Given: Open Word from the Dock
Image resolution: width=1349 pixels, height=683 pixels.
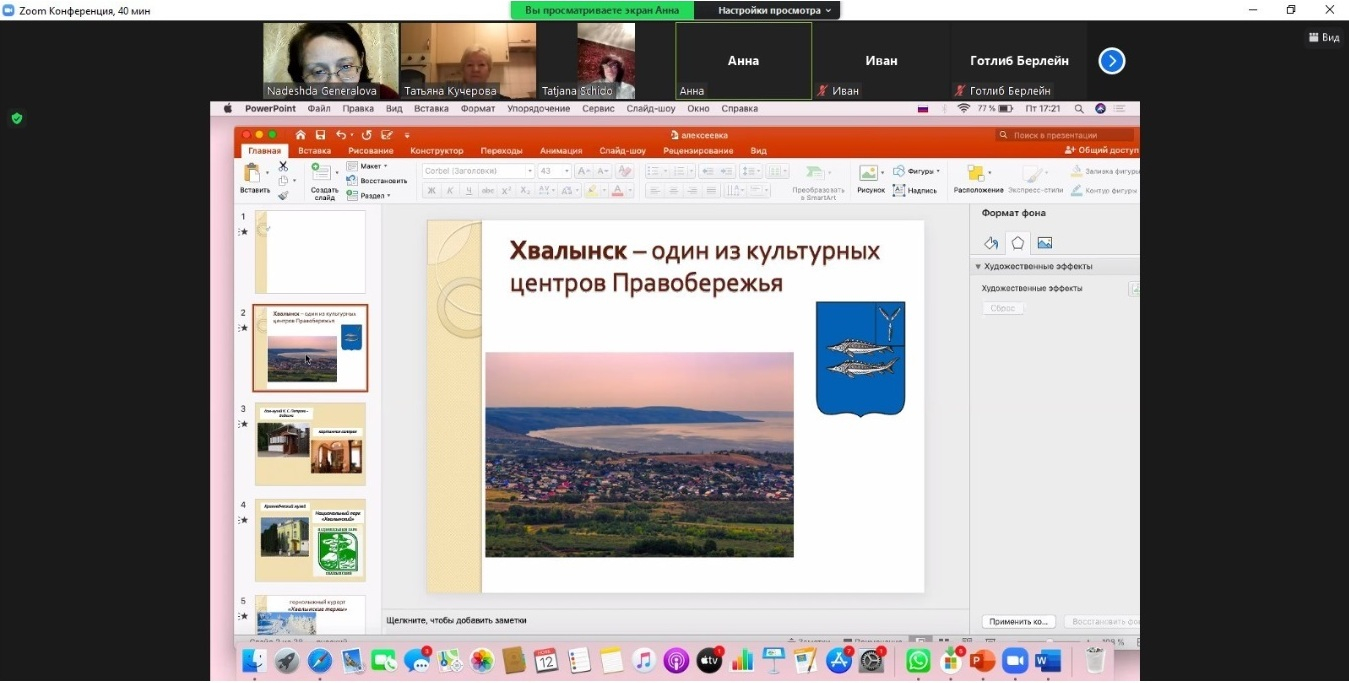Looking at the screenshot, I should 1047,660.
